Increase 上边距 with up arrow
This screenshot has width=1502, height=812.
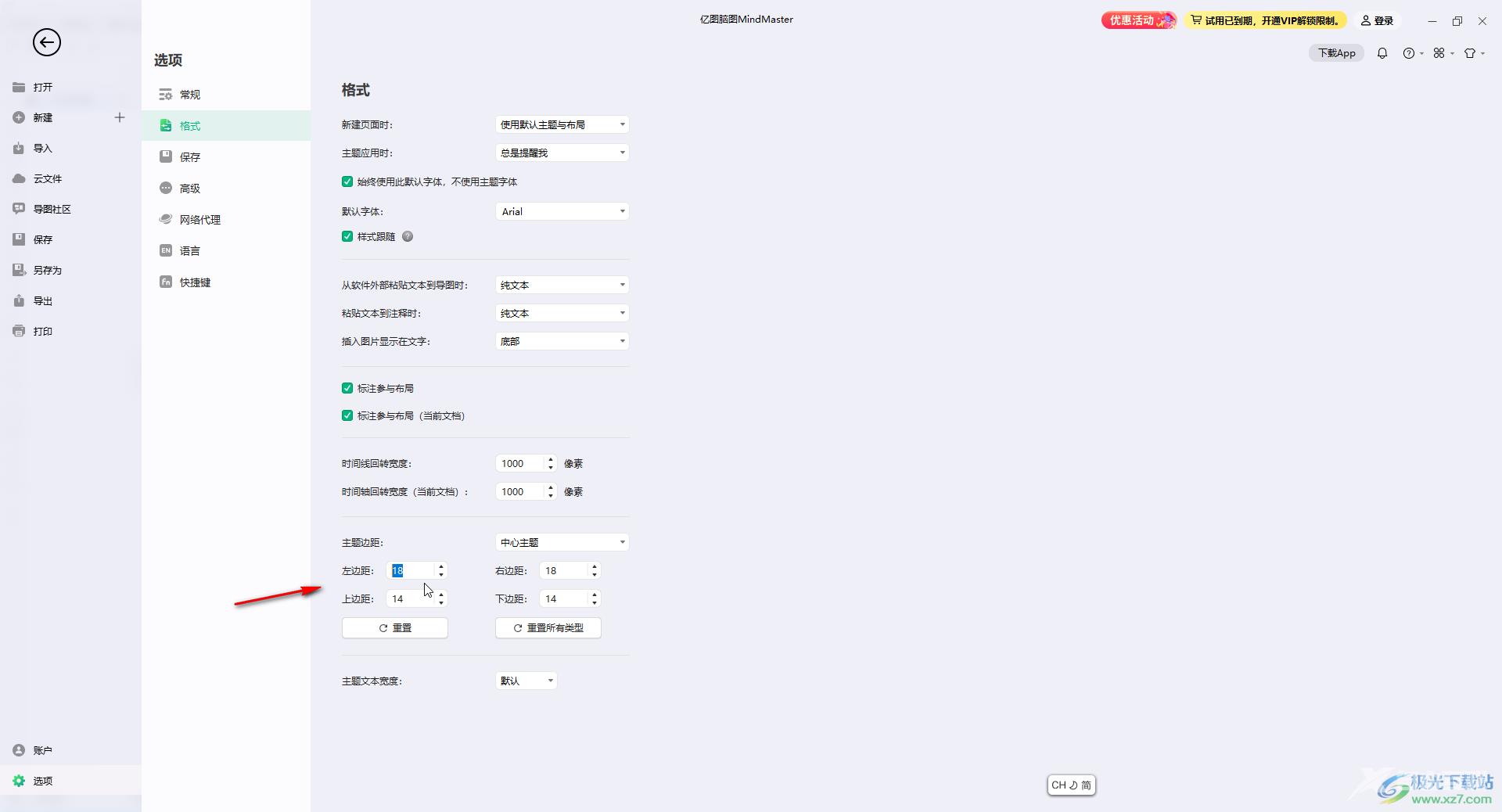click(x=441, y=595)
